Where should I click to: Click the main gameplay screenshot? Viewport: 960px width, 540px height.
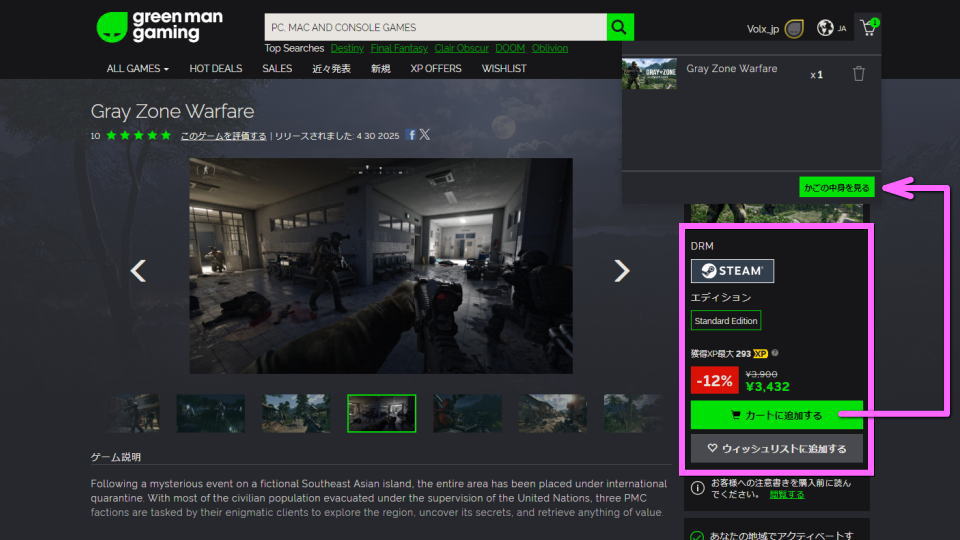tap(381, 266)
